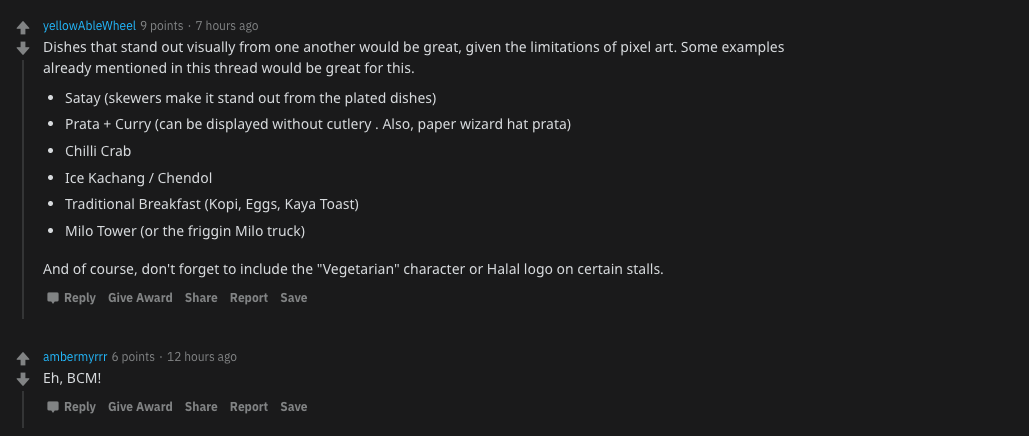Click reply speech bubble icon under yellowAbleWheel's comment
The width and height of the screenshot is (1029, 436).
(52, 298)
